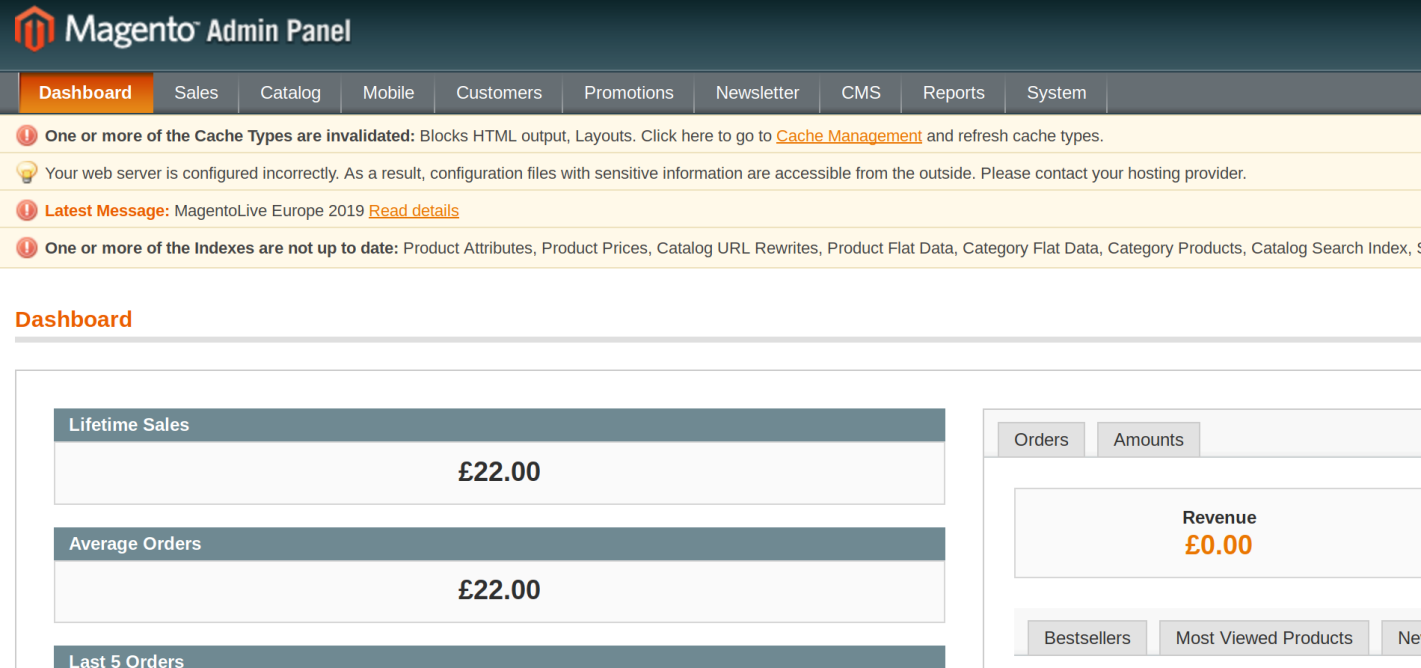Open the Newsletter menu
This screenshot has width=1421, height=668.
pyautogui.click(x=757, y=93)
